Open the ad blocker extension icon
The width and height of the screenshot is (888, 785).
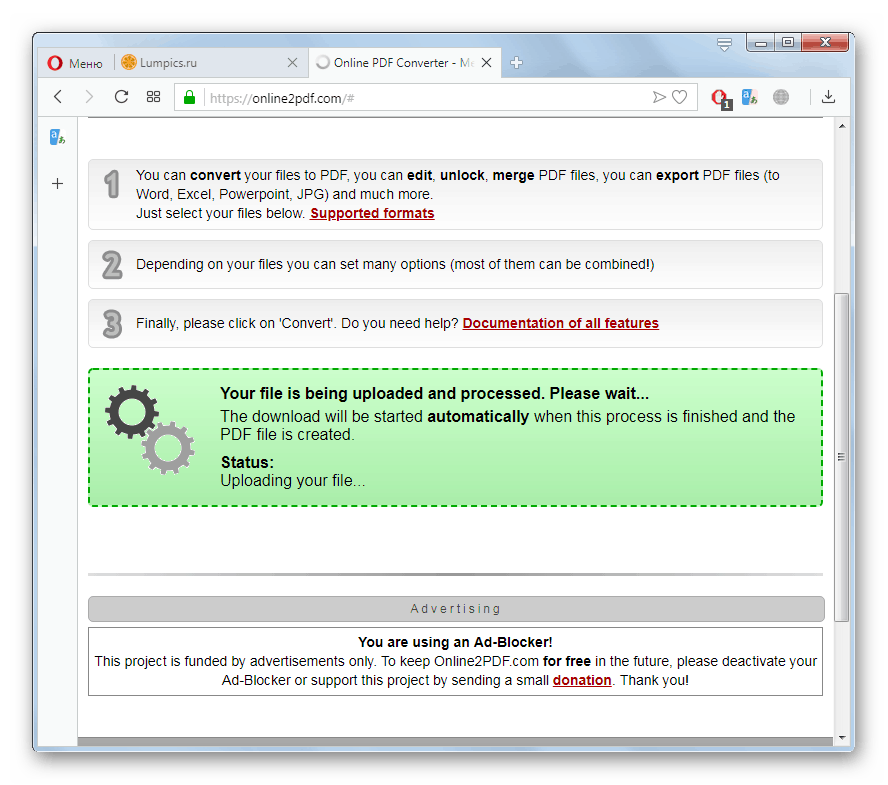[721, 99]
